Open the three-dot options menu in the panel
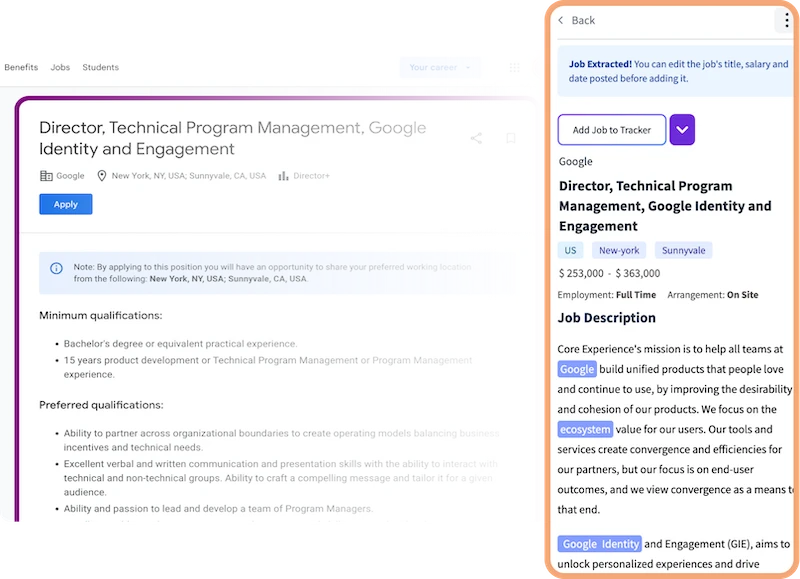Viewport: 800px width, 579px height. point(787,20)
